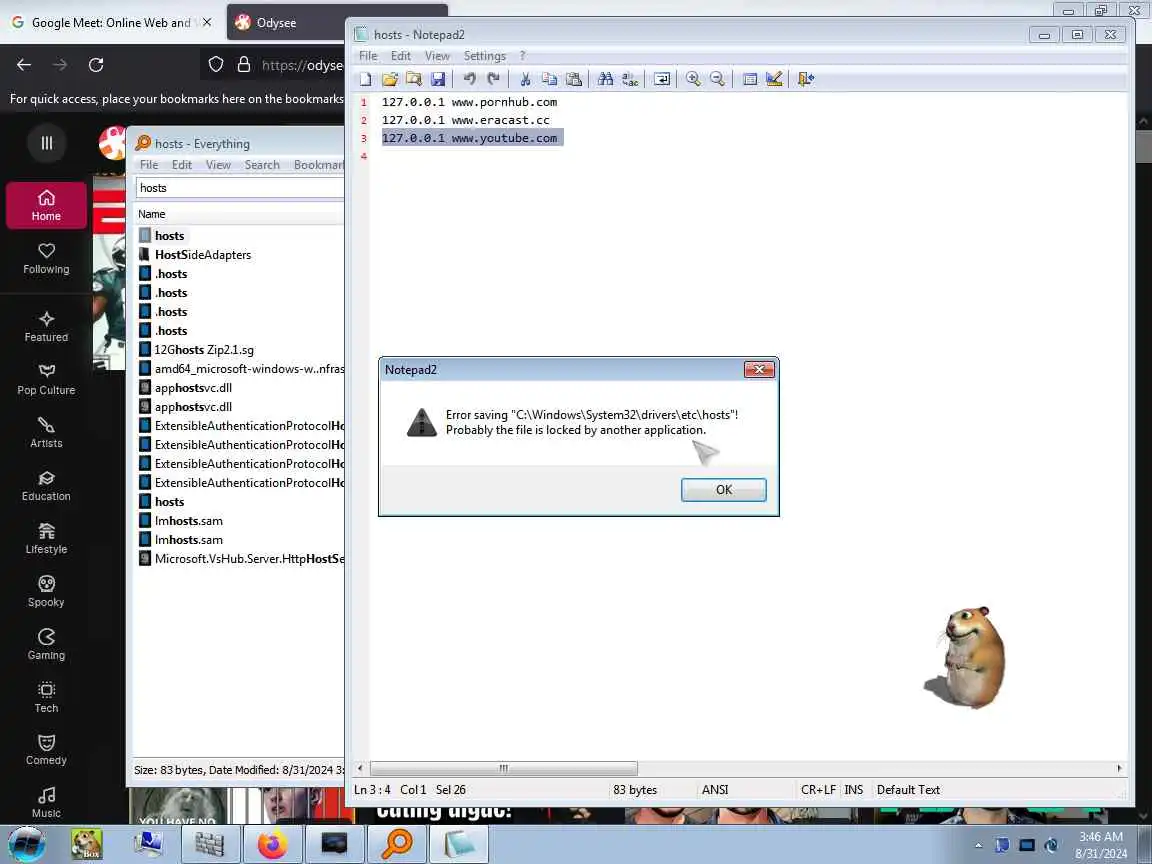The width and height of the screenshot is (1152, 864).
Task: Click the Find binoculars icon in Notepad2
Action: click(x=605, y=79)
